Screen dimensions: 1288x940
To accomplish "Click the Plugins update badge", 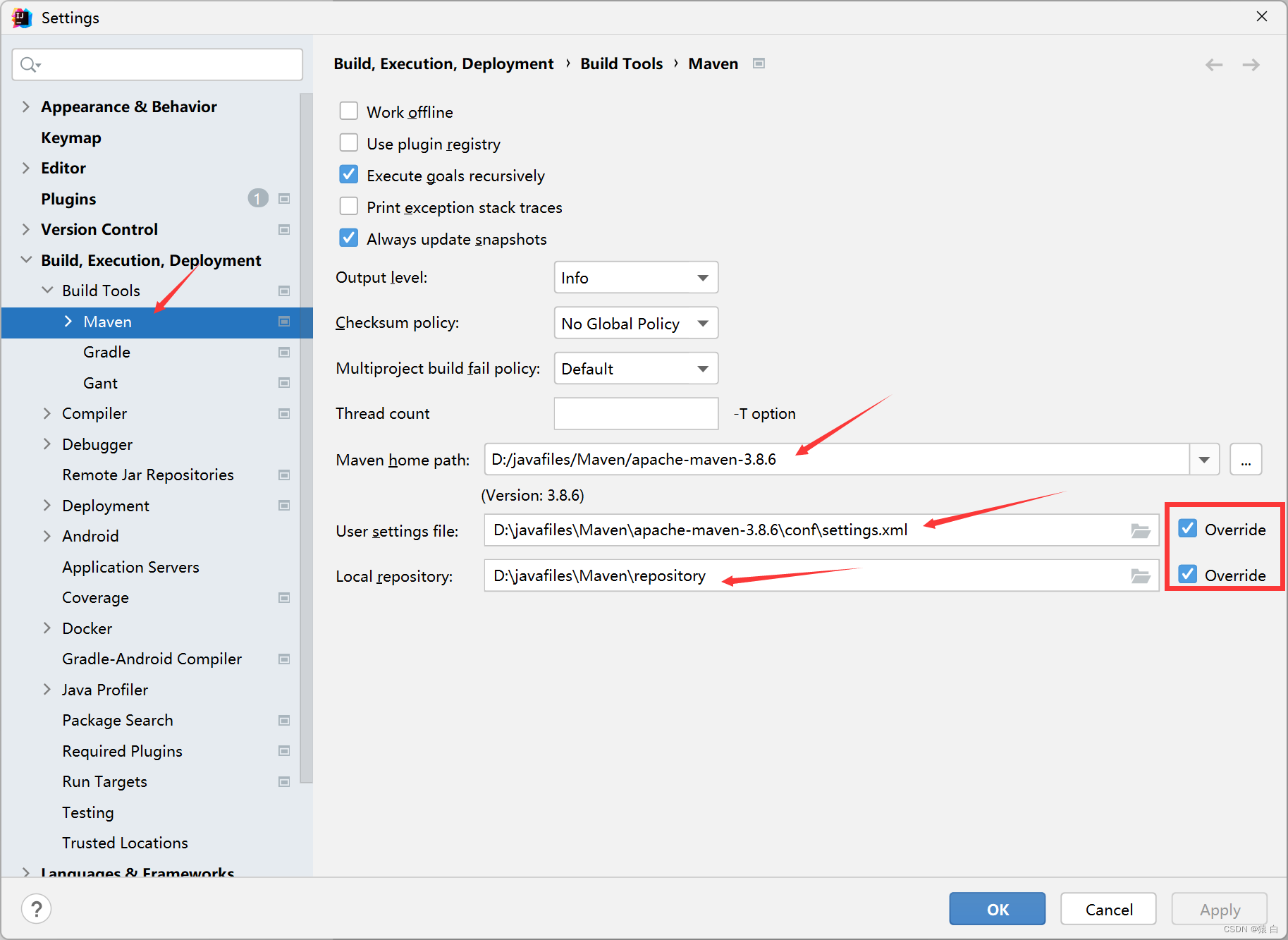I will (x=258, y=198).
